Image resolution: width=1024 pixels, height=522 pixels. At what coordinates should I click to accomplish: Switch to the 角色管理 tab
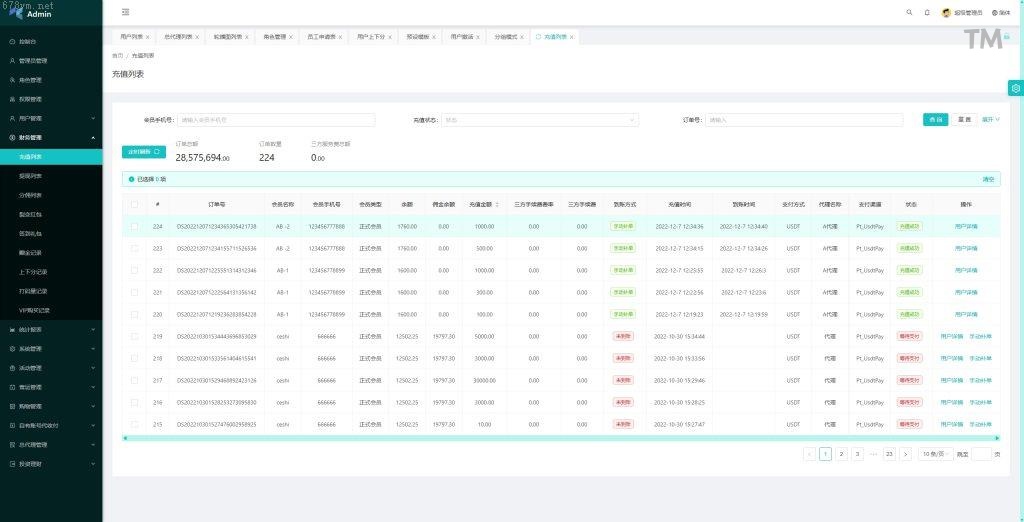click(275, 37)
